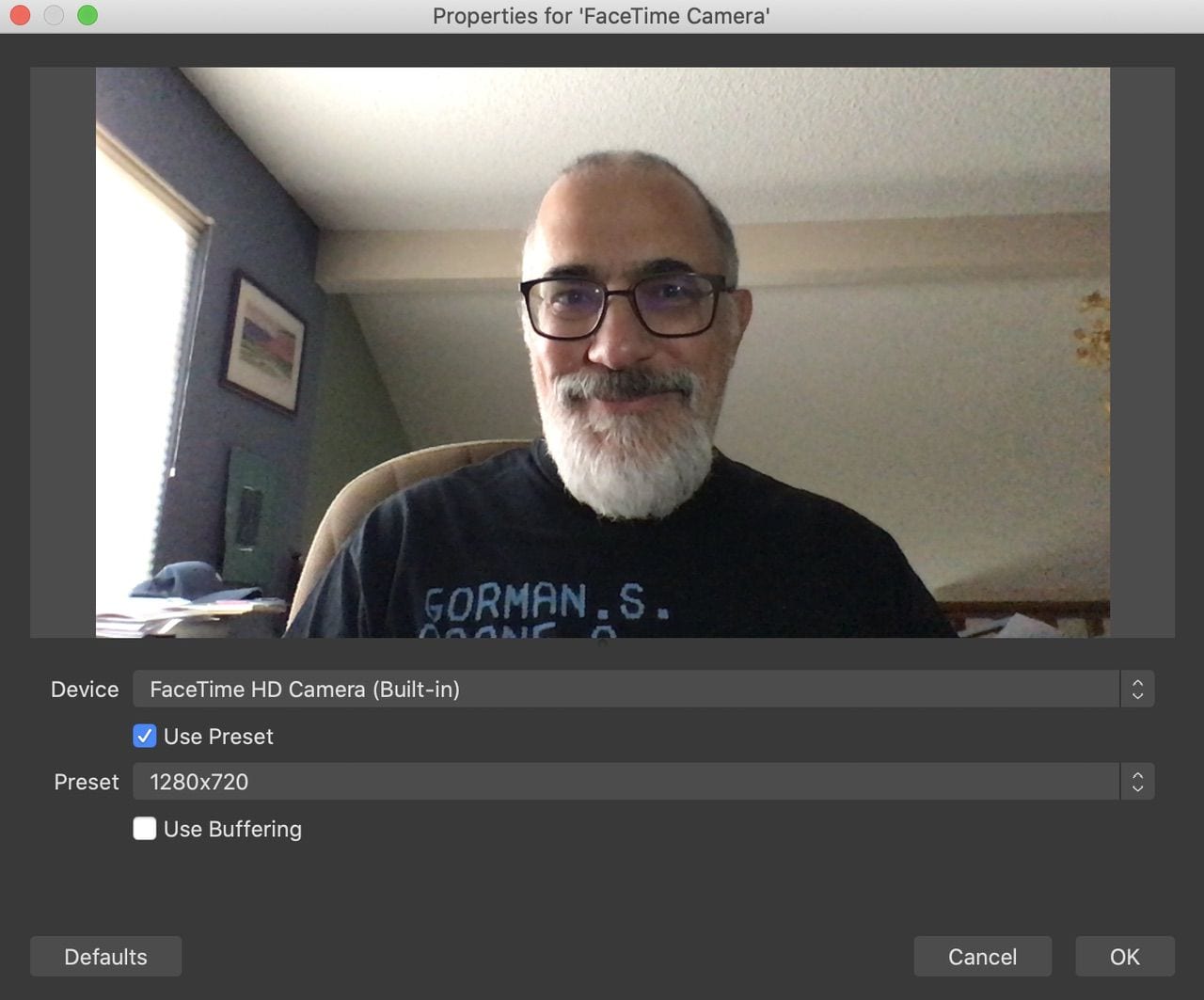This screenshot has width=1204, height=1000.
Task: Reset settings with the Defaults button
Action: [105, 957]
